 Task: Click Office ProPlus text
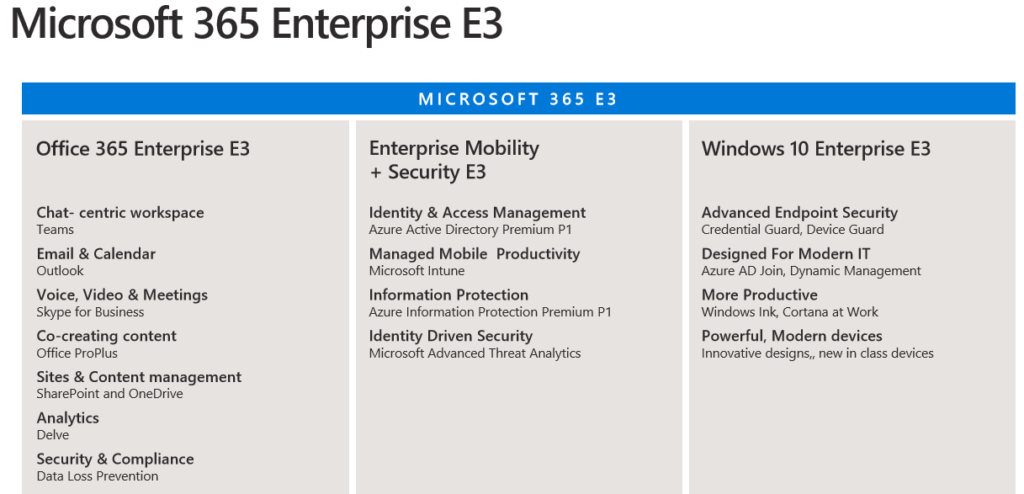tap(77, 353)
